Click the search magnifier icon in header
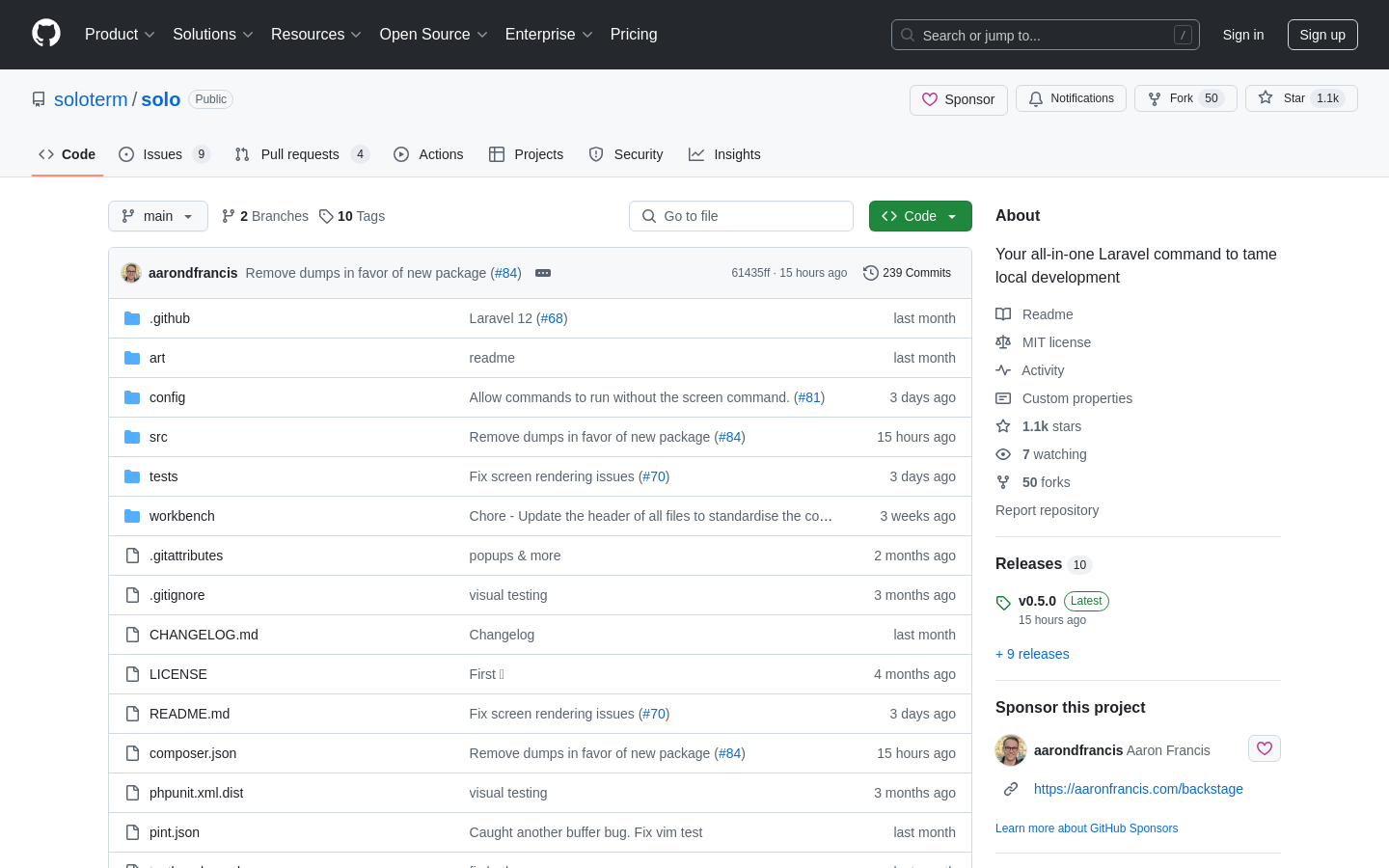 [908, 35]
